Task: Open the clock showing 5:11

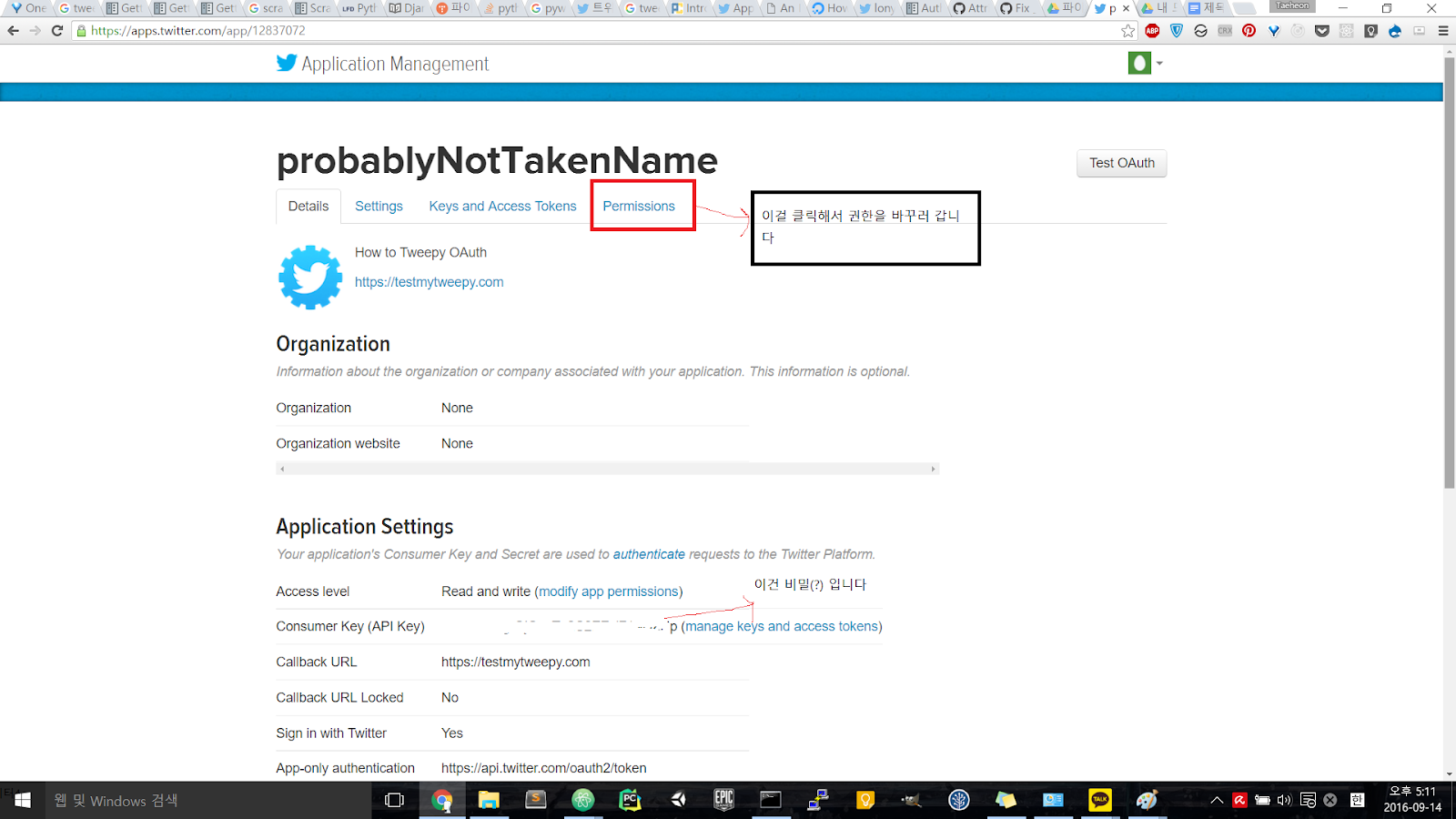Action: coord(1412,799)
